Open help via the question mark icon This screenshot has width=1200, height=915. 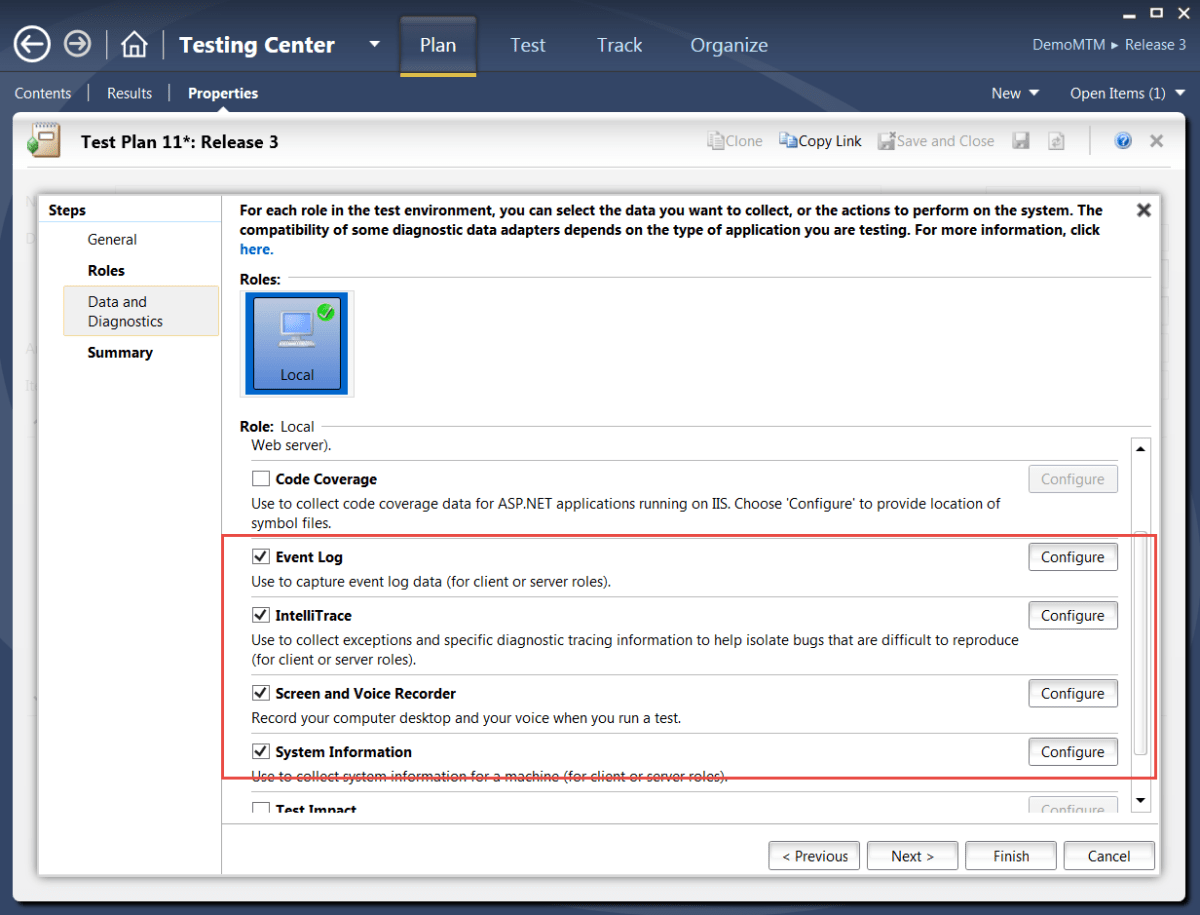tap(1123, 140)
